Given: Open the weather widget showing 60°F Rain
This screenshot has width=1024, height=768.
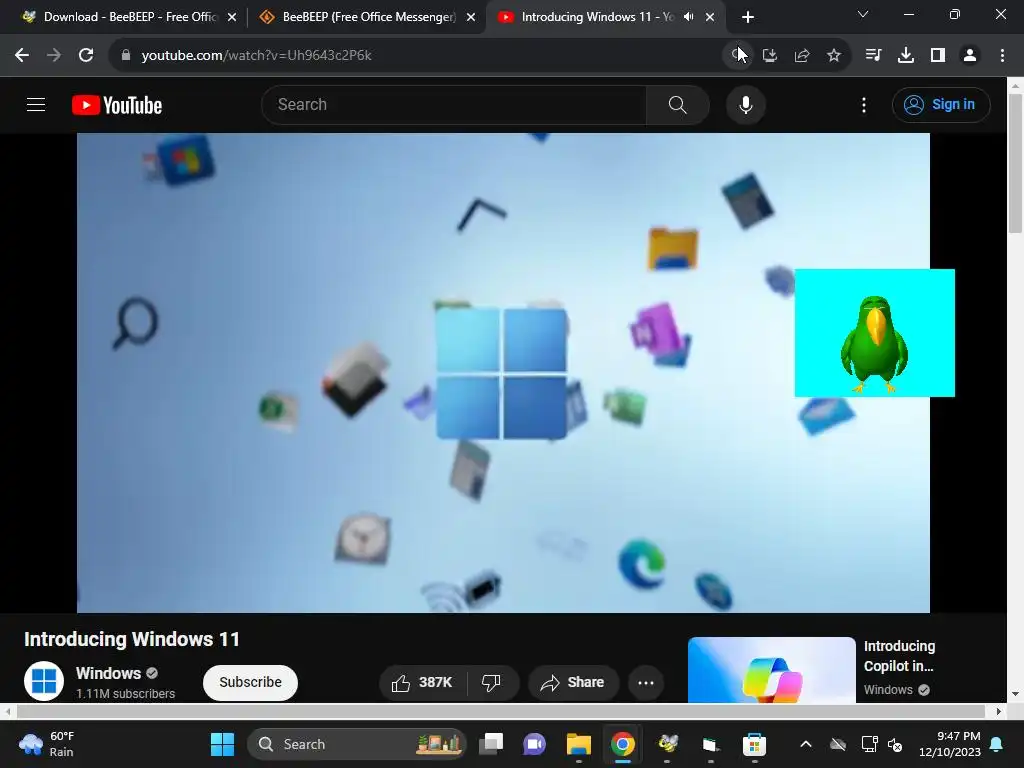Looking at the screenshot, I should (48, 744).
